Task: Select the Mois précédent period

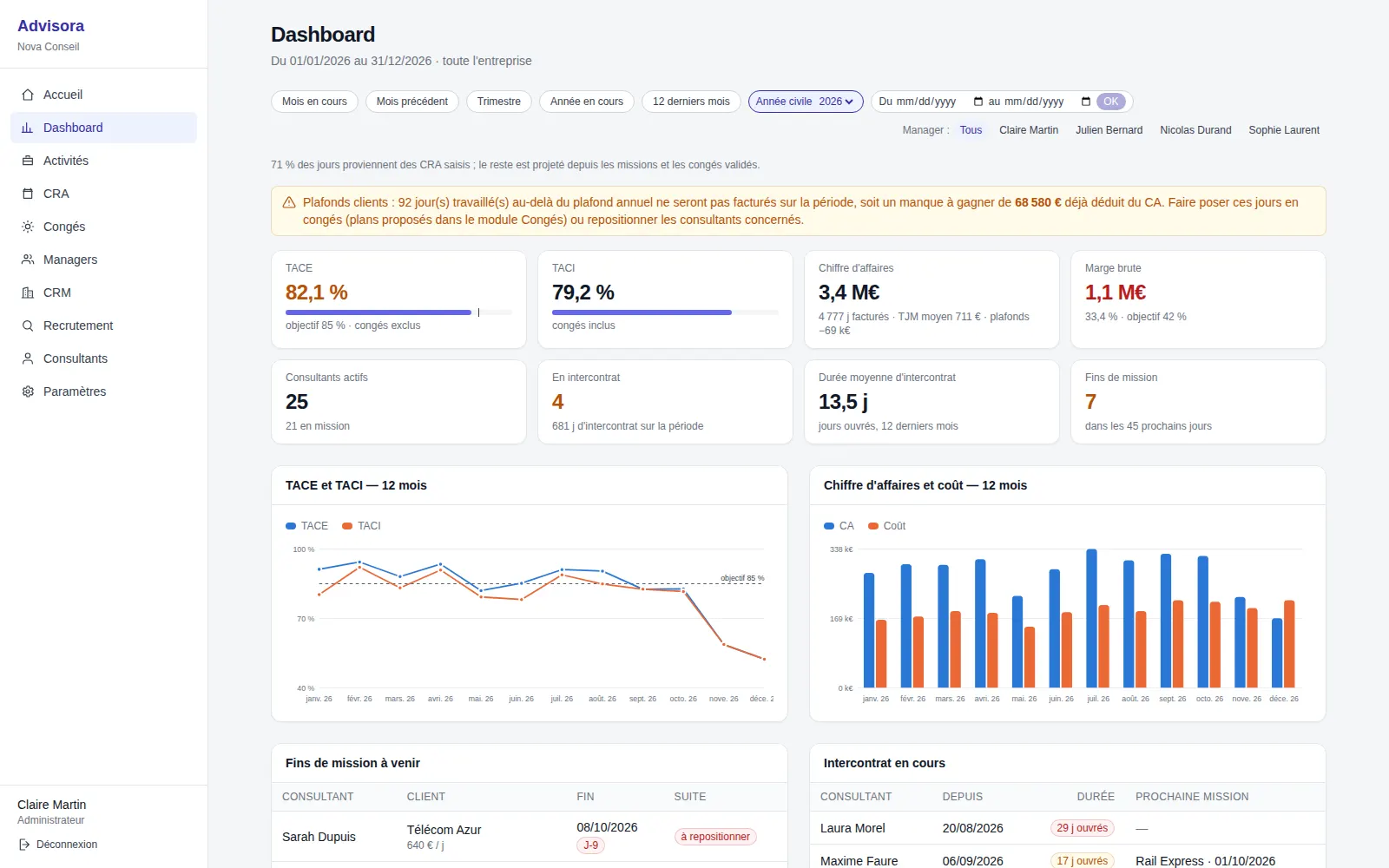Action: (412, 102)
